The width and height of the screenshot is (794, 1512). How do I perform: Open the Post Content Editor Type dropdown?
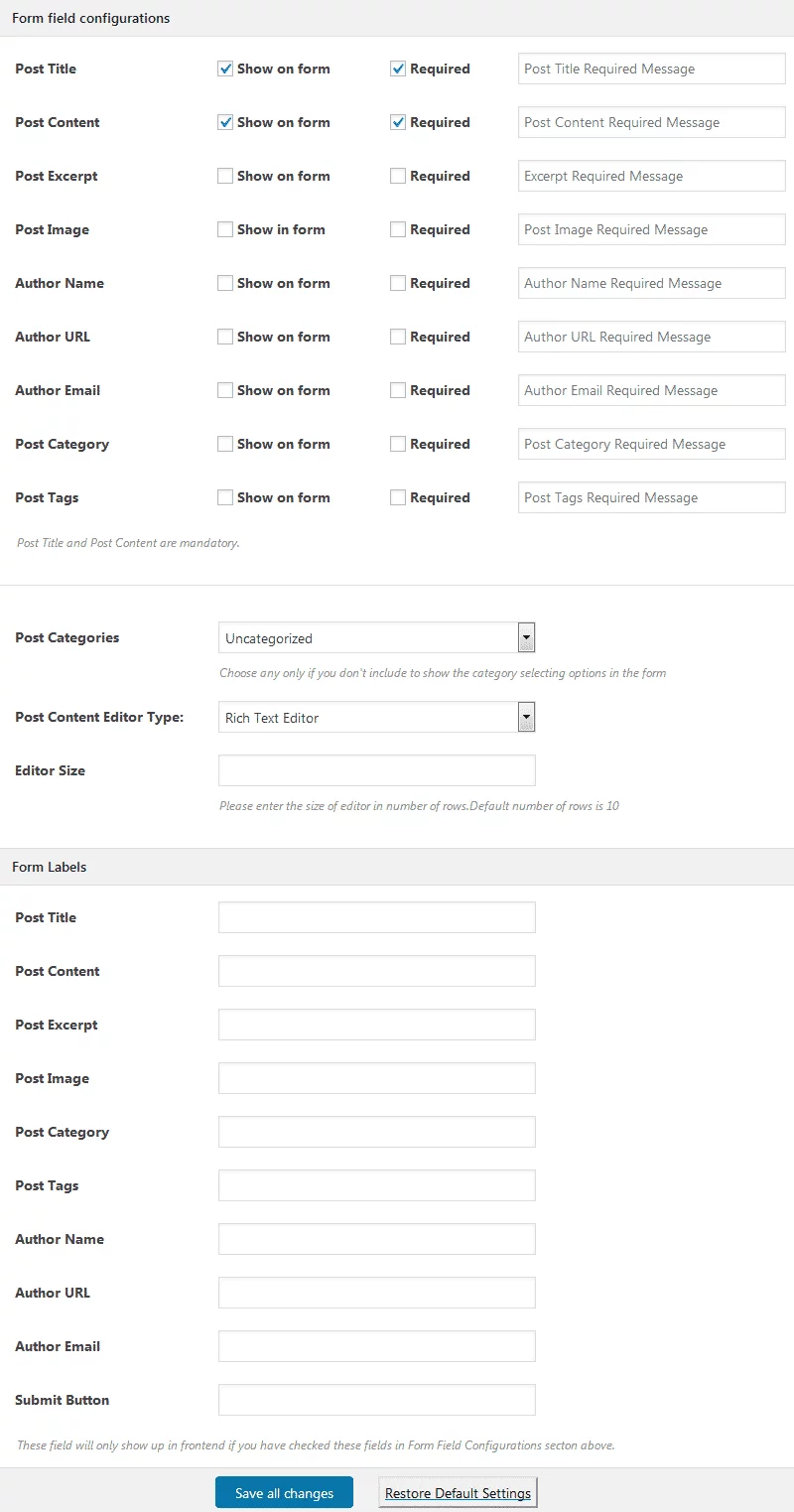pos(377,717)
